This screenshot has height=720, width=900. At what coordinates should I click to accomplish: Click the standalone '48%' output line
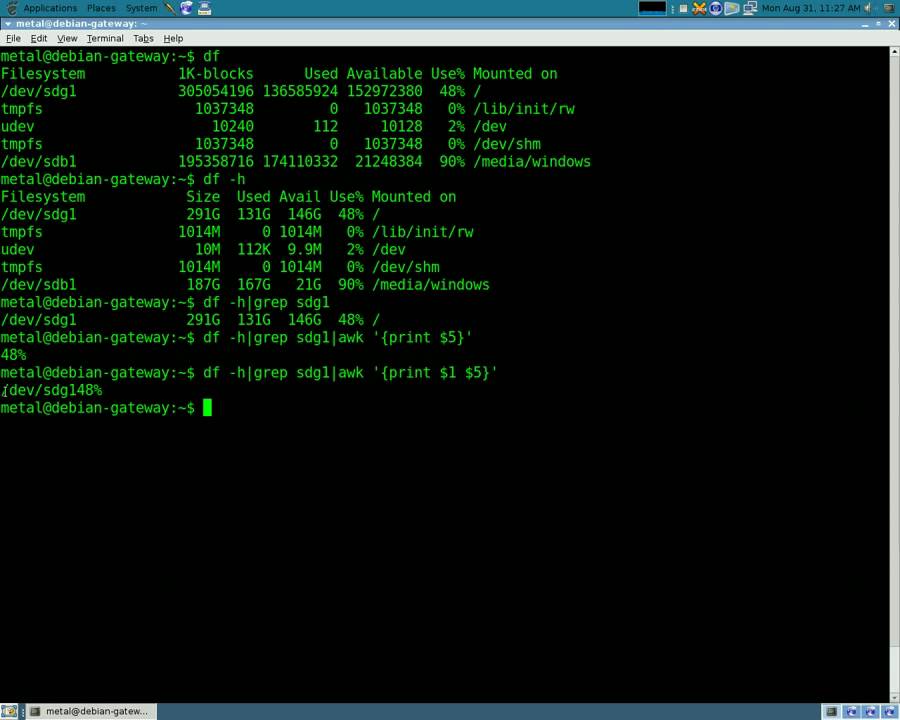pyautogui.click(x=14, y=355)
